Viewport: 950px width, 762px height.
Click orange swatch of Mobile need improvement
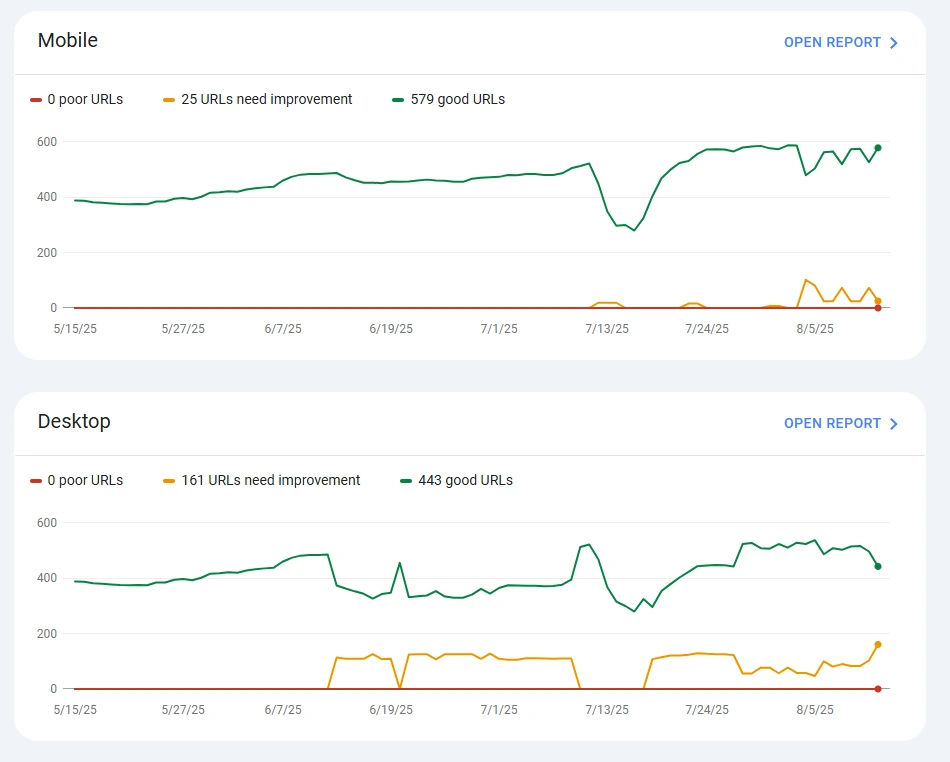[168, 100]
